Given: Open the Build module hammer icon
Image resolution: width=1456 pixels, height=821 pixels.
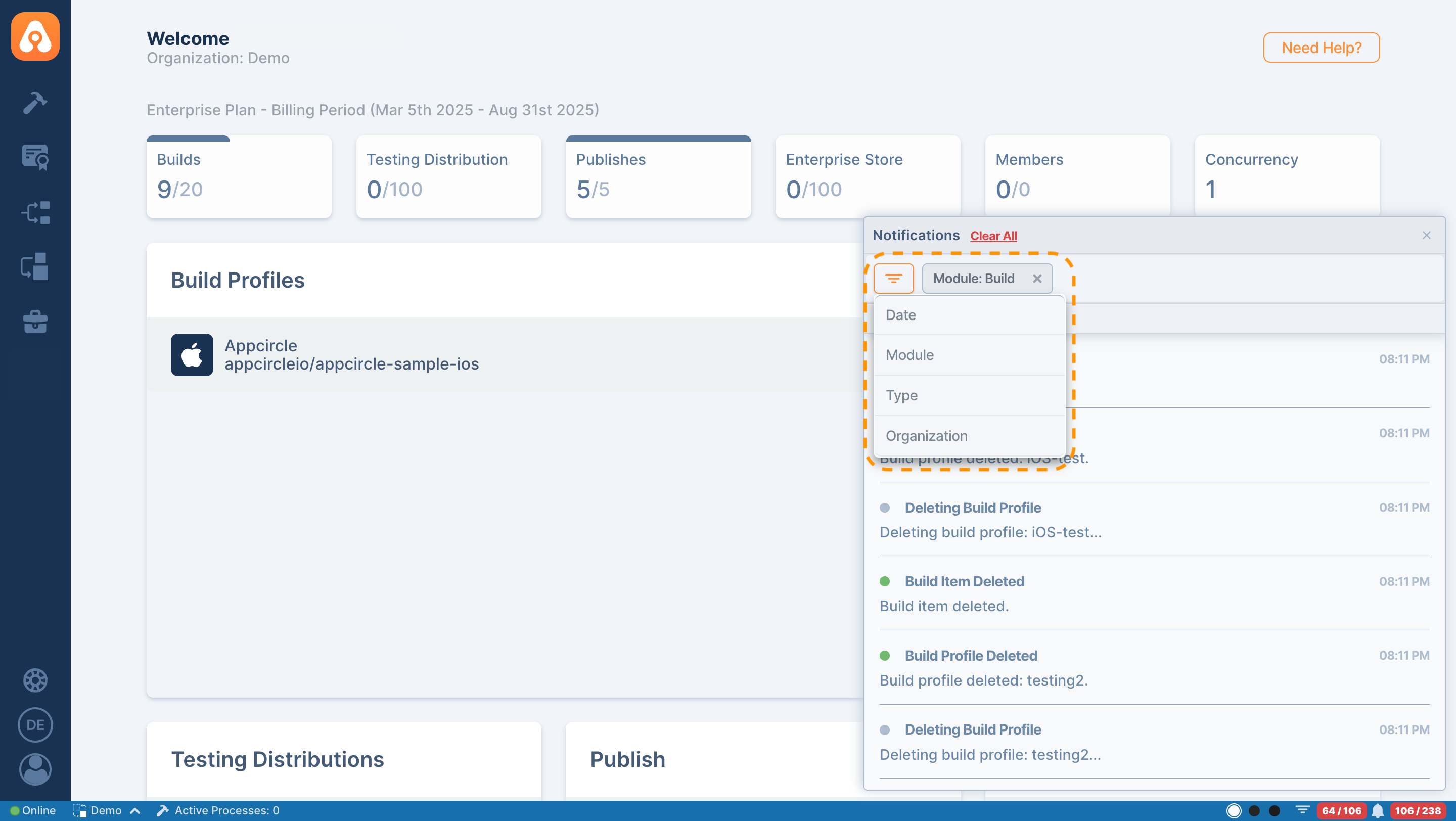Looking at the screenshot, I should [x=35, y=102].
